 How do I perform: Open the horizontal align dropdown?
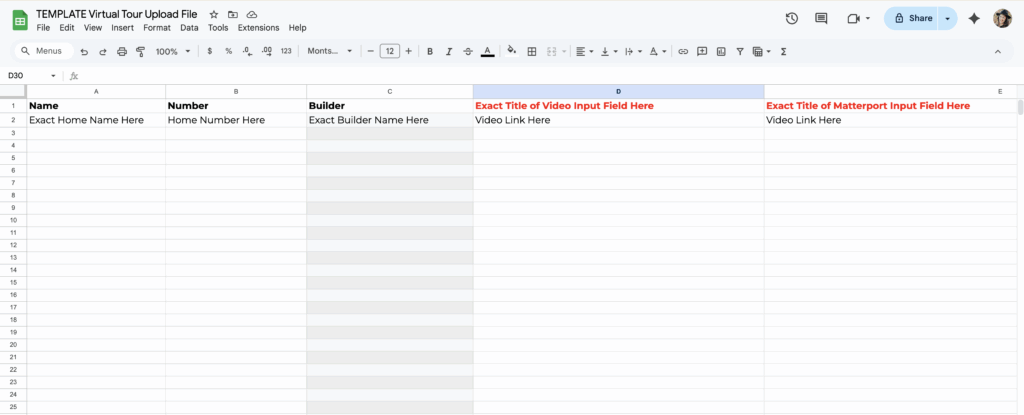(584, 51)
